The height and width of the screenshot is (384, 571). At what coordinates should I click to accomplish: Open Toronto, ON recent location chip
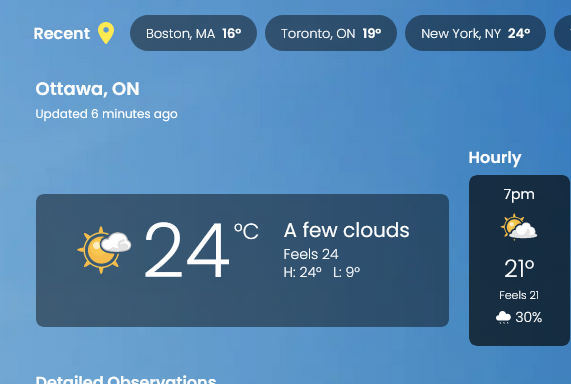(x=331, y=33)
